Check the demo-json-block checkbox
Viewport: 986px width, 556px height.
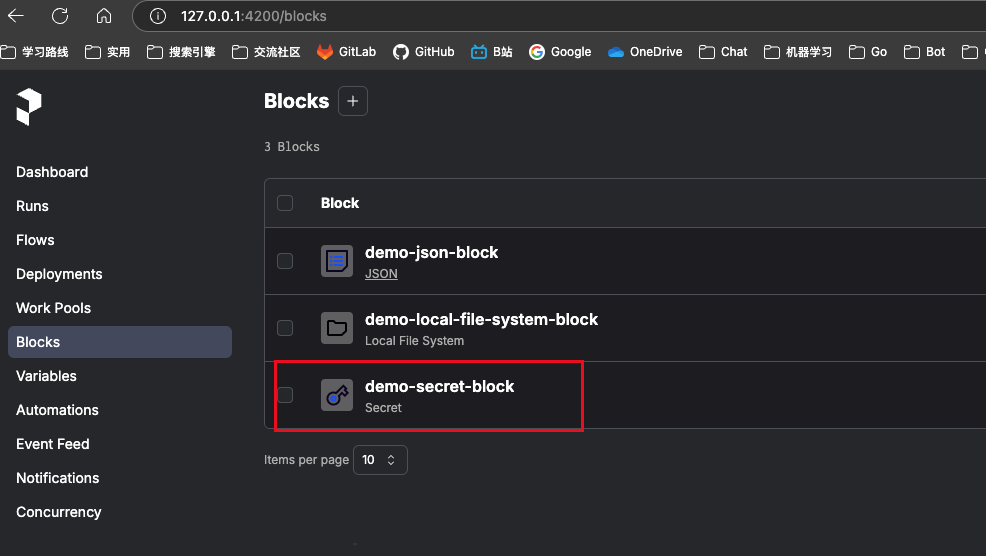285,261
